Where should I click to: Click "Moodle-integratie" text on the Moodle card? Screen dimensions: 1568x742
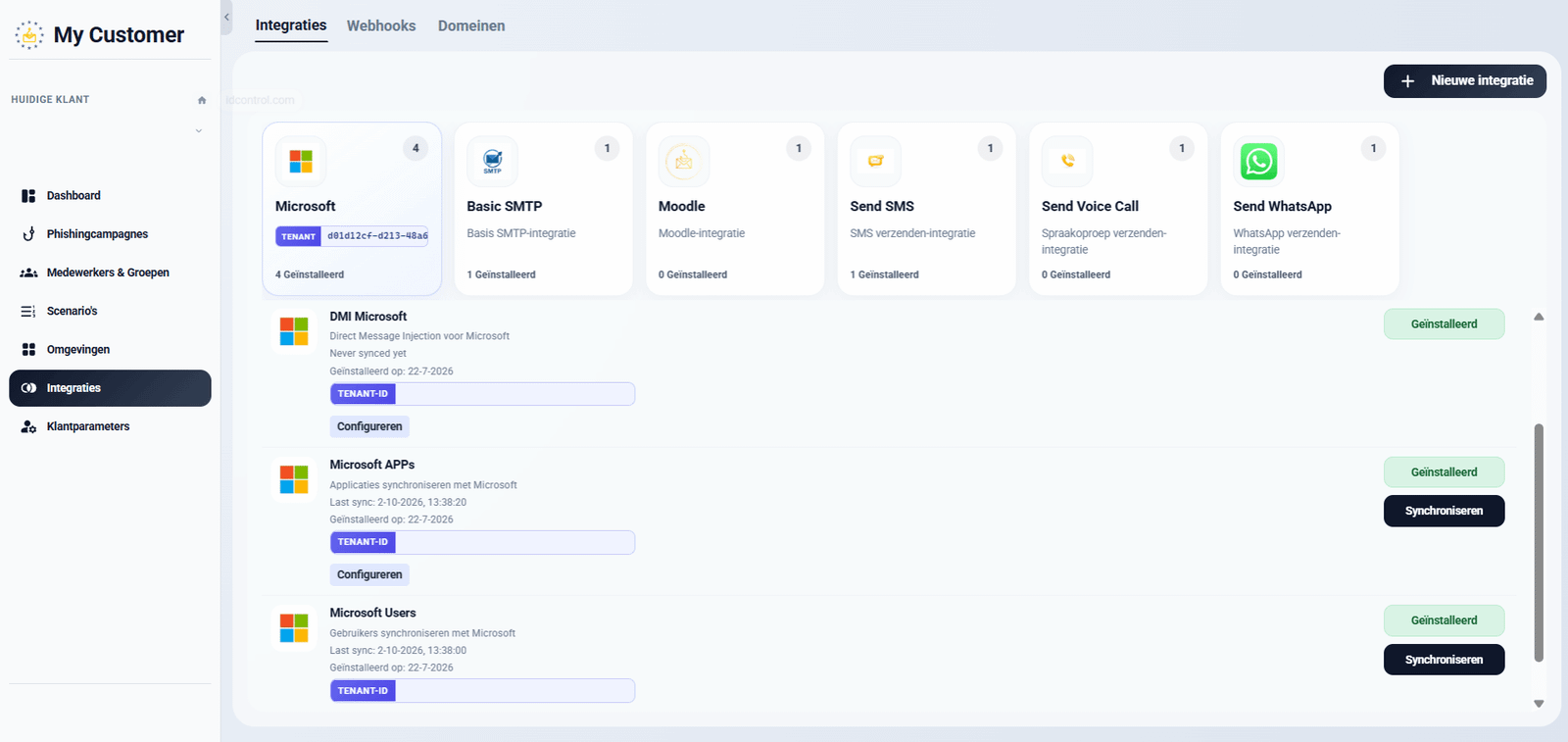click(702, 233)
